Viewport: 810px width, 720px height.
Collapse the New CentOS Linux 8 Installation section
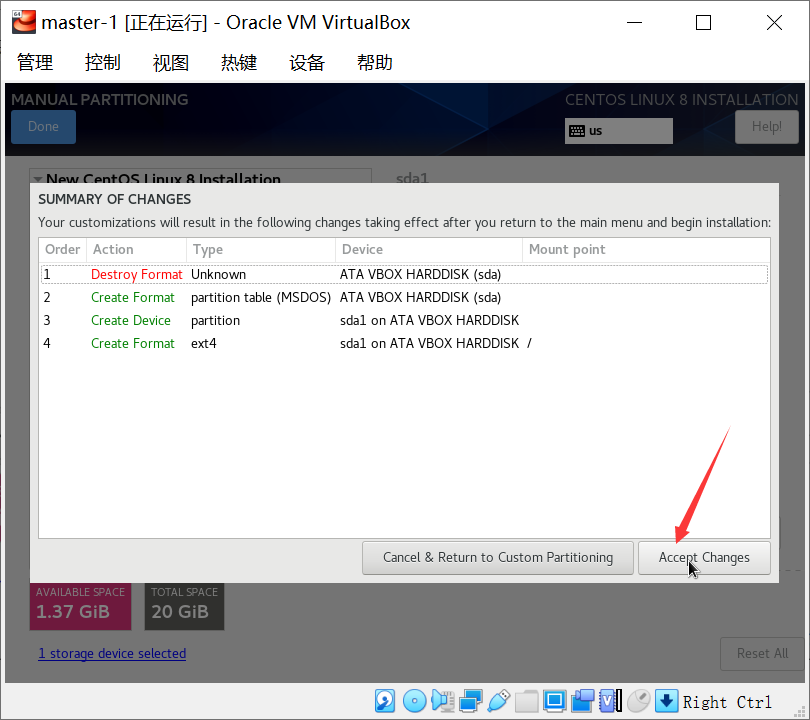38,179
